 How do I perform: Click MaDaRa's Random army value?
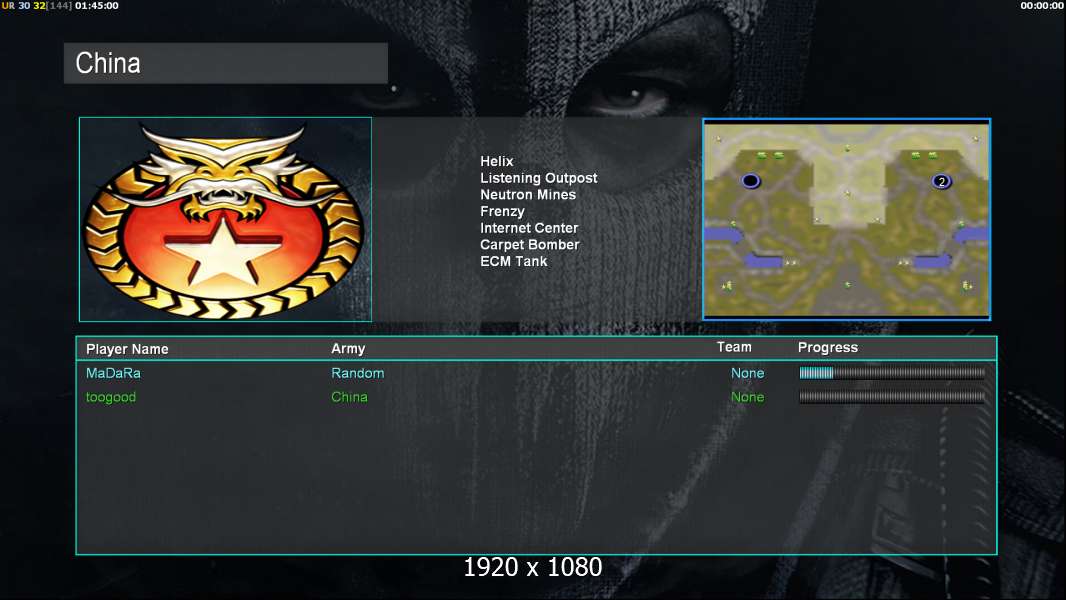[x=358, y=373]
